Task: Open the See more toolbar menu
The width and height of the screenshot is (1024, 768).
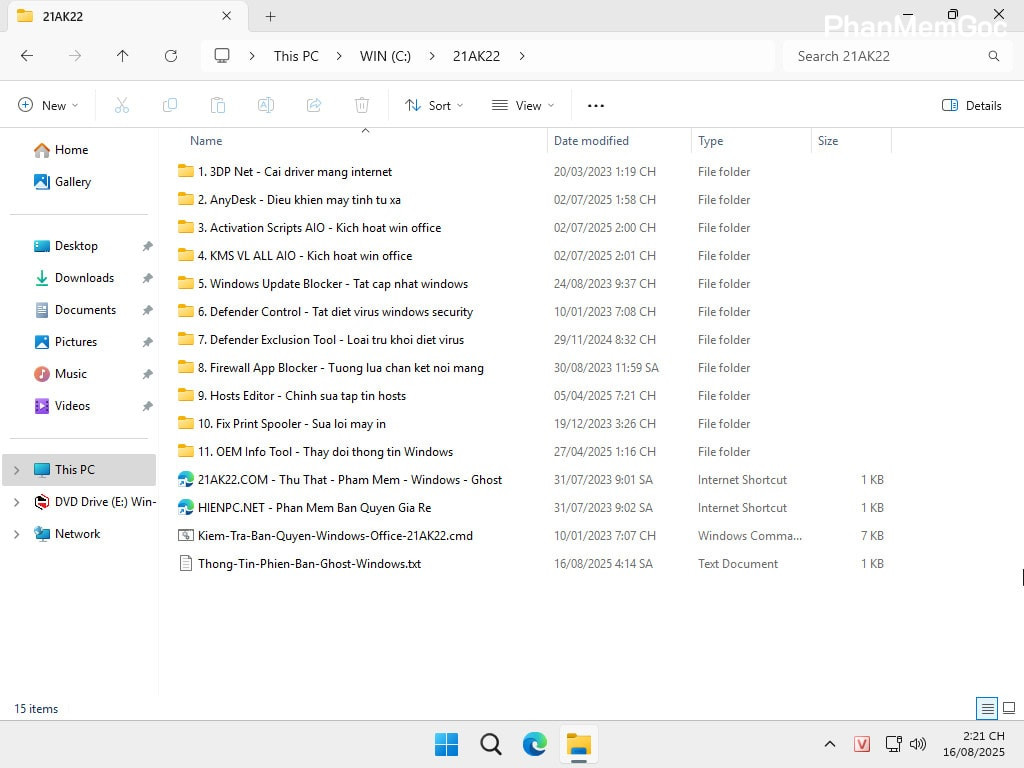Action: pyautogui.click(x=595, y=105)
